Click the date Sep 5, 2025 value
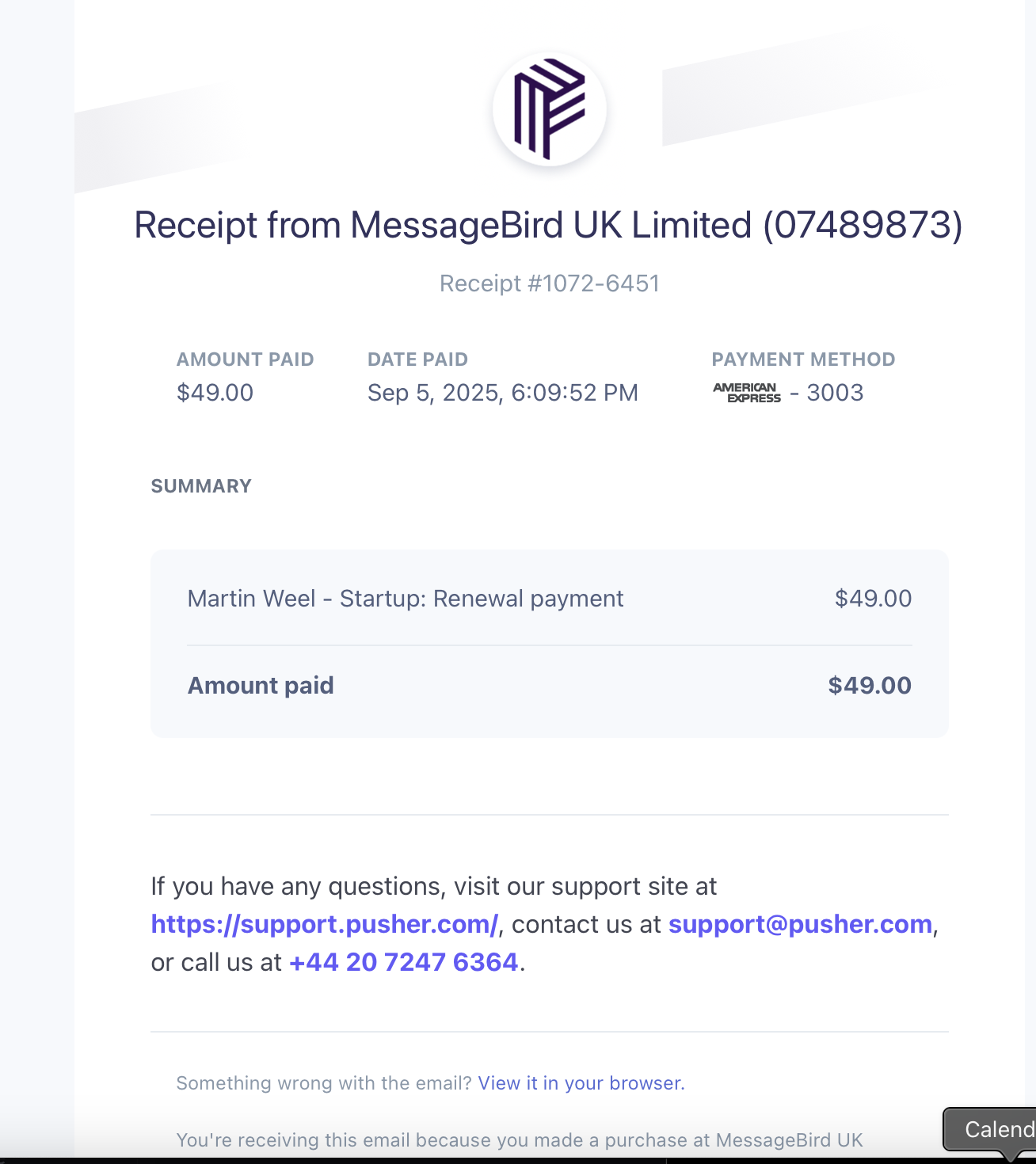The width and height of the screenshot is (1036, 1164). tap(502, 393)
